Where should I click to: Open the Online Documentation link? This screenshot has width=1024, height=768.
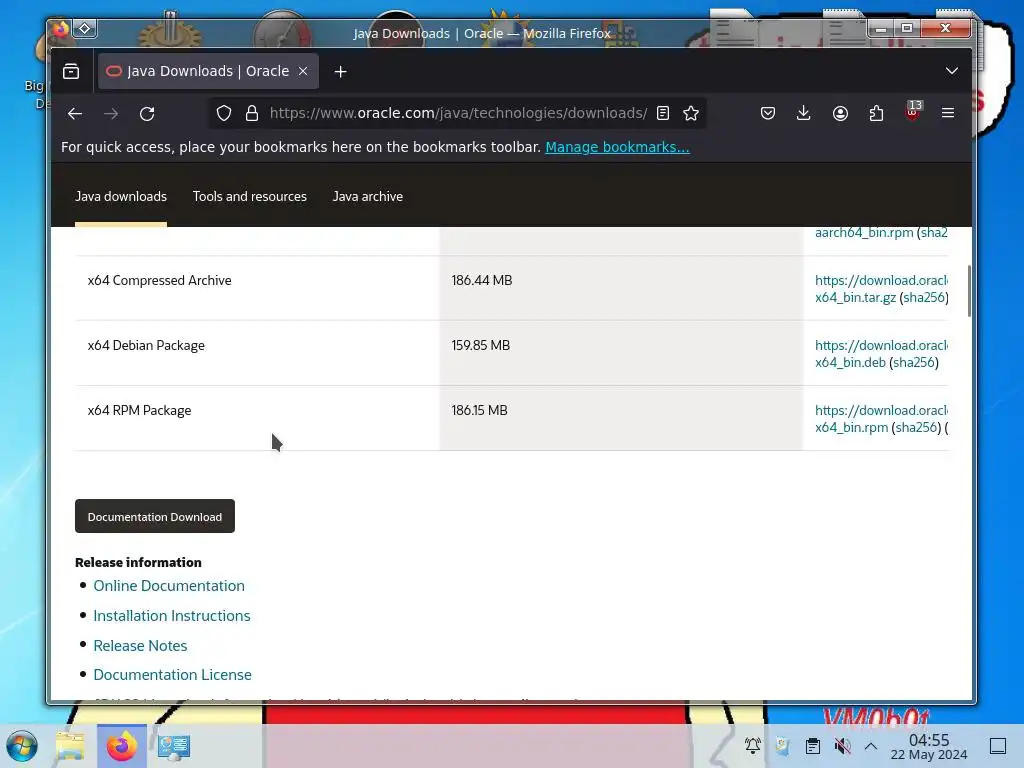coord(169,586)
